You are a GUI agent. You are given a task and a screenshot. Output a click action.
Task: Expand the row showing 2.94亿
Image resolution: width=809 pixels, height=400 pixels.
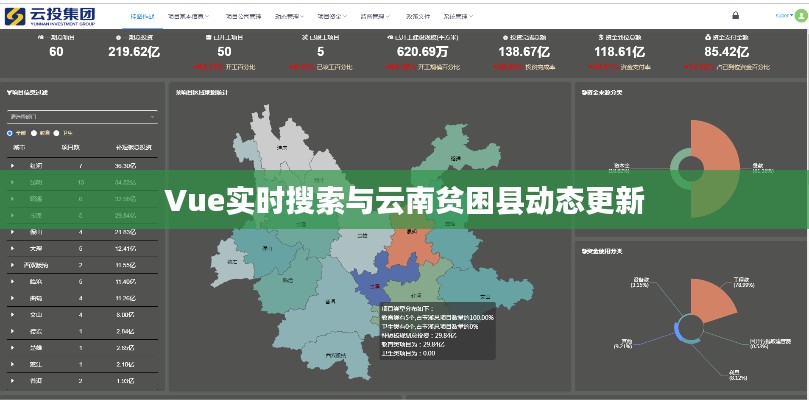pyautogui.click(x=13, y=331)
